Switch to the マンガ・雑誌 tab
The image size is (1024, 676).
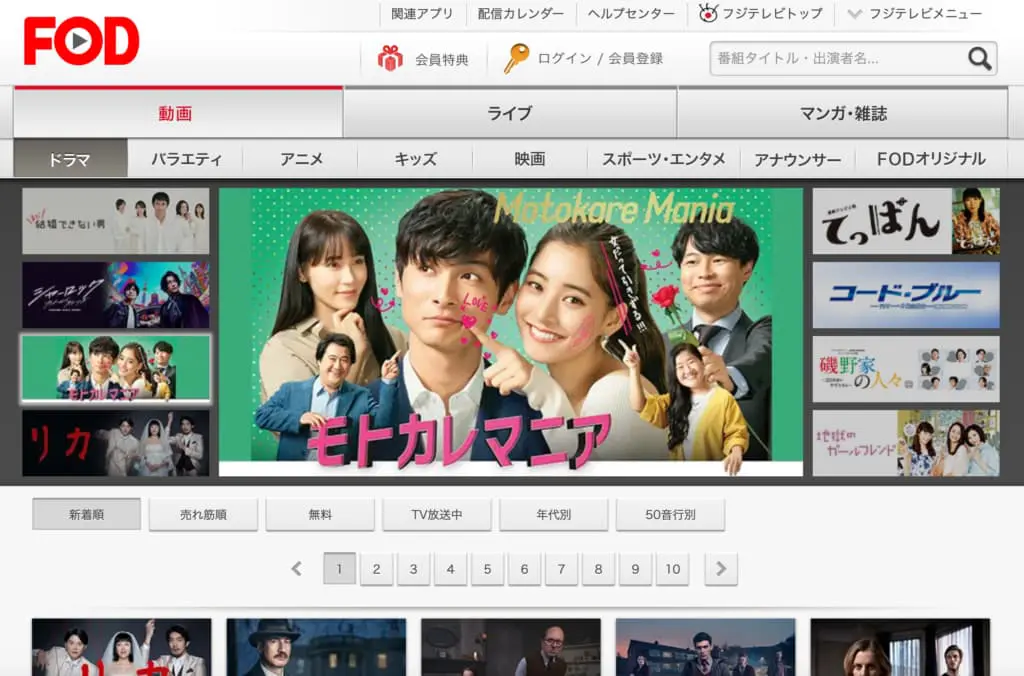[x=843, y=113]
